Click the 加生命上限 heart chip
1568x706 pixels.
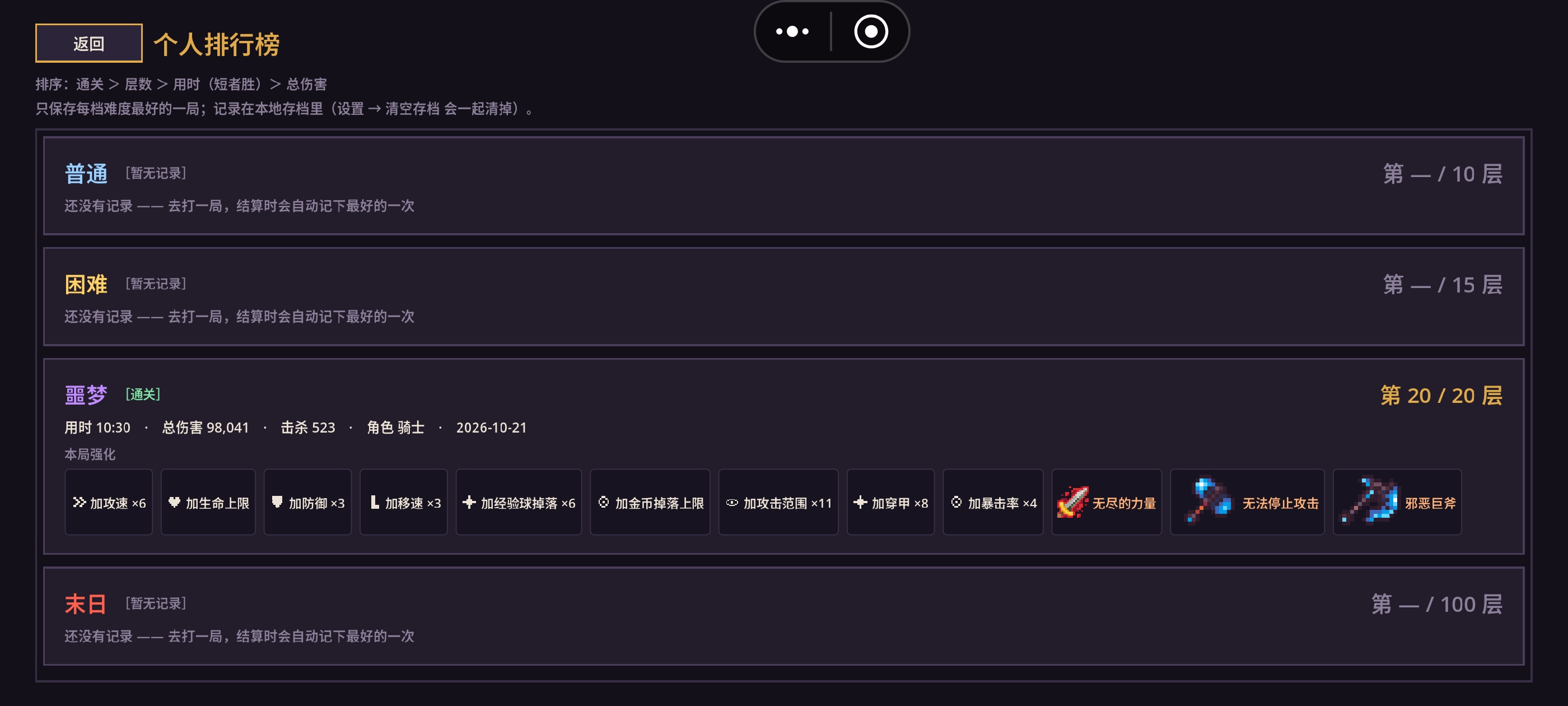208,503
